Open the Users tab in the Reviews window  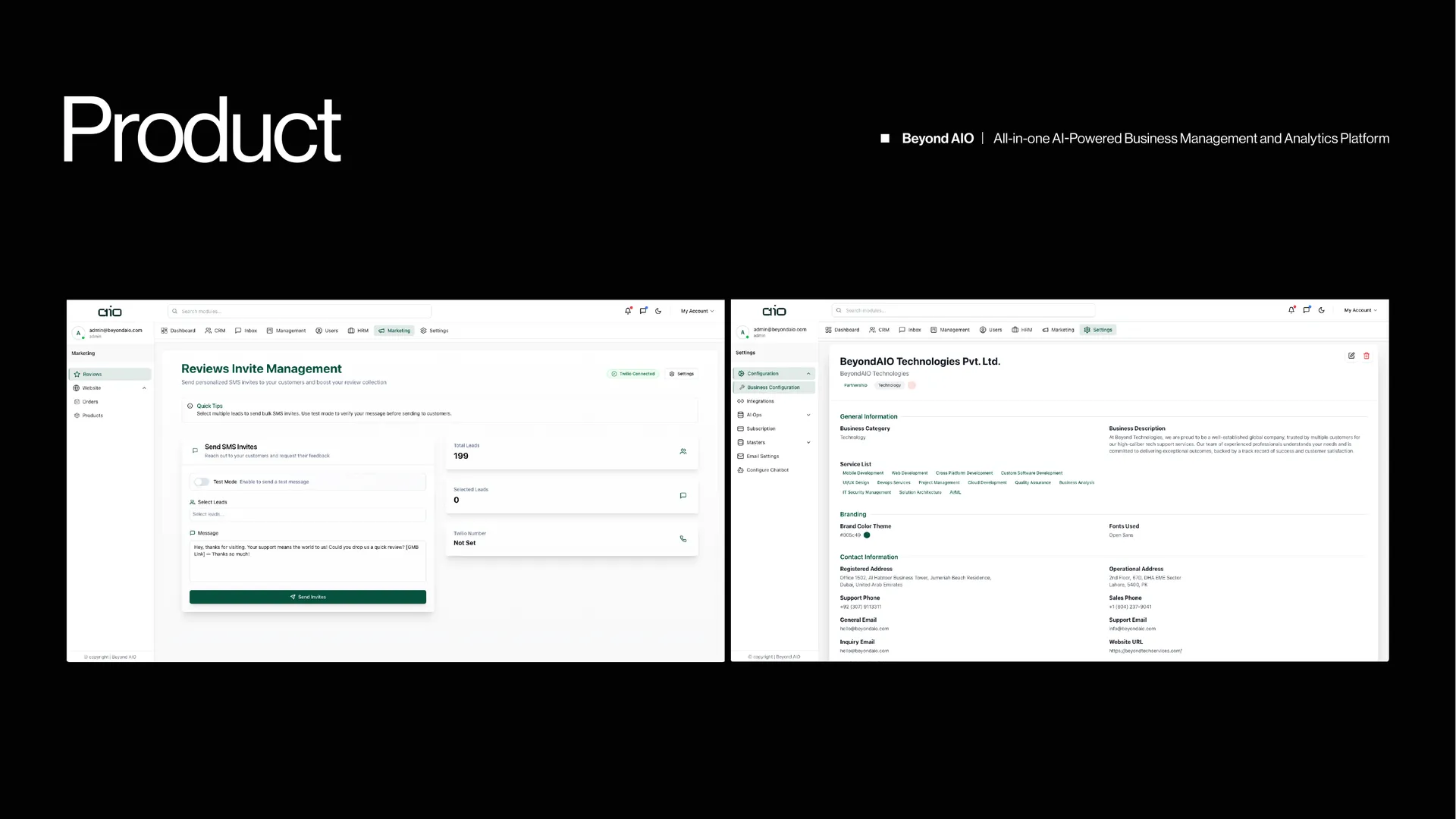[x=327, y=331]
